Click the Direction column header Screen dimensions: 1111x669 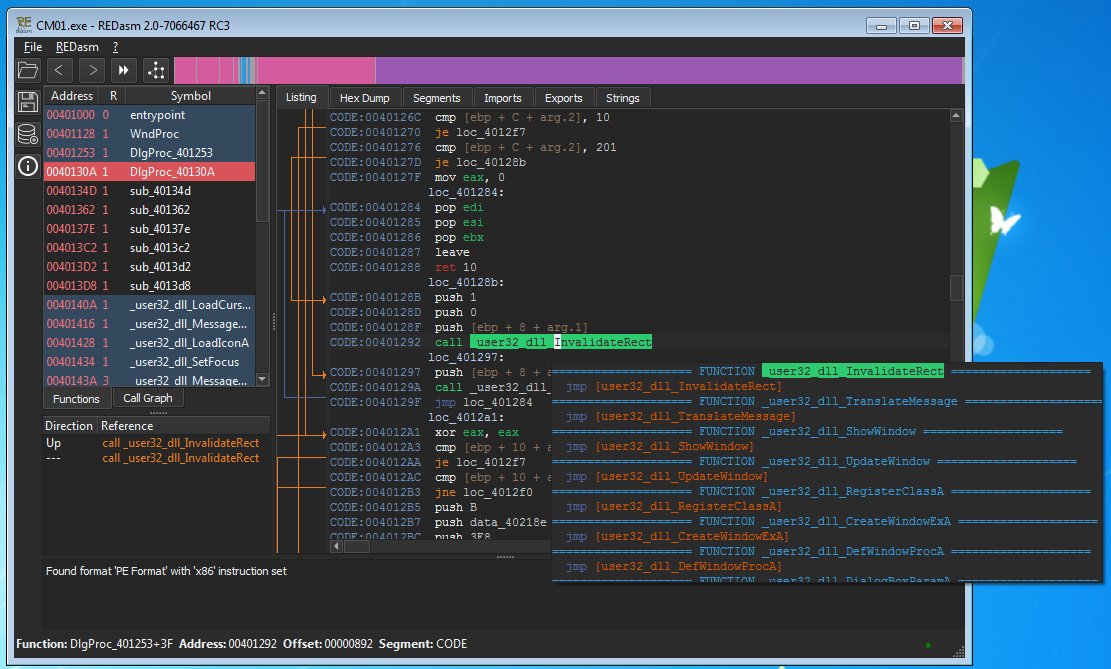click(x=69, y=425)
